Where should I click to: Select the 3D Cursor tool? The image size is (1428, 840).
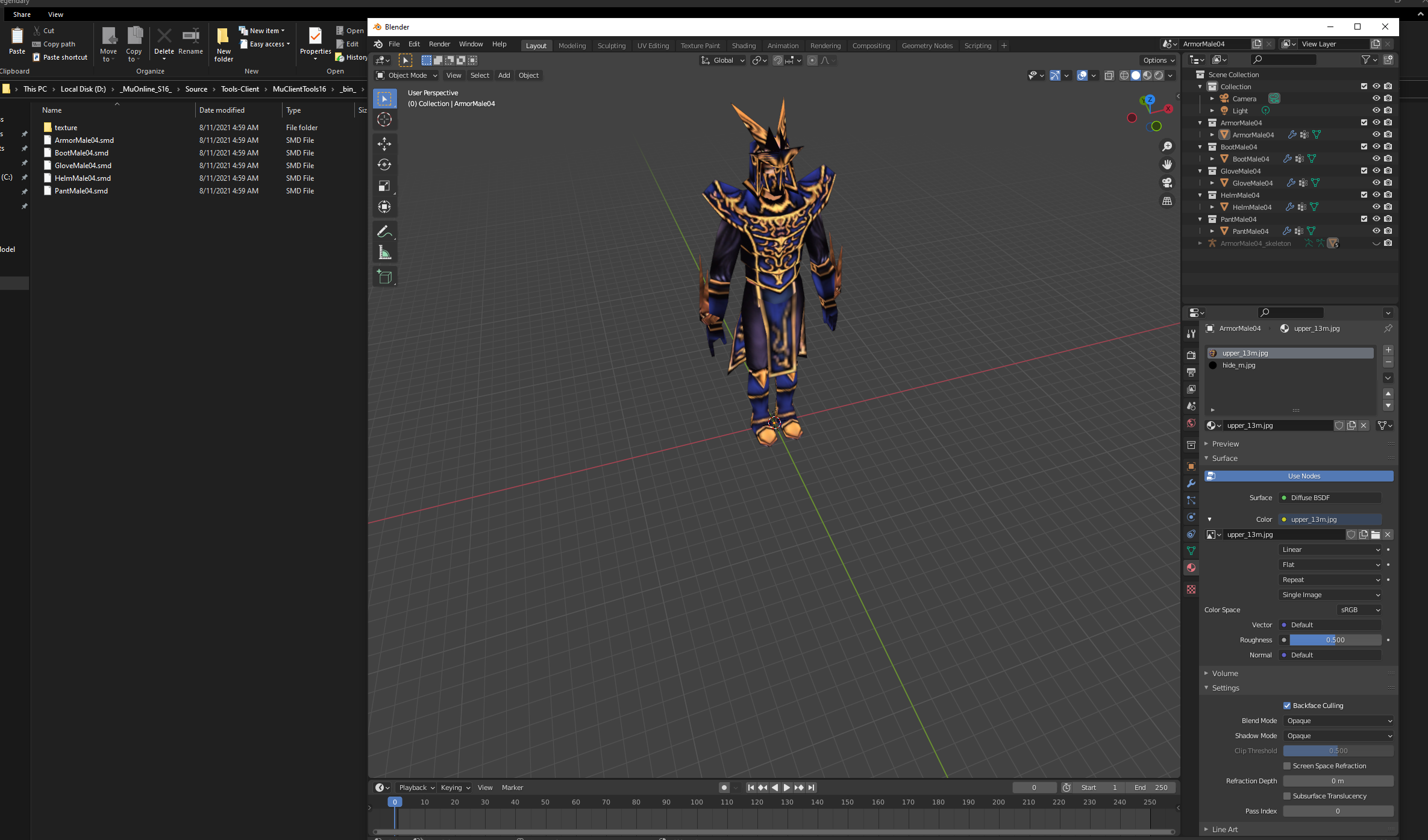tap(384, 119)
